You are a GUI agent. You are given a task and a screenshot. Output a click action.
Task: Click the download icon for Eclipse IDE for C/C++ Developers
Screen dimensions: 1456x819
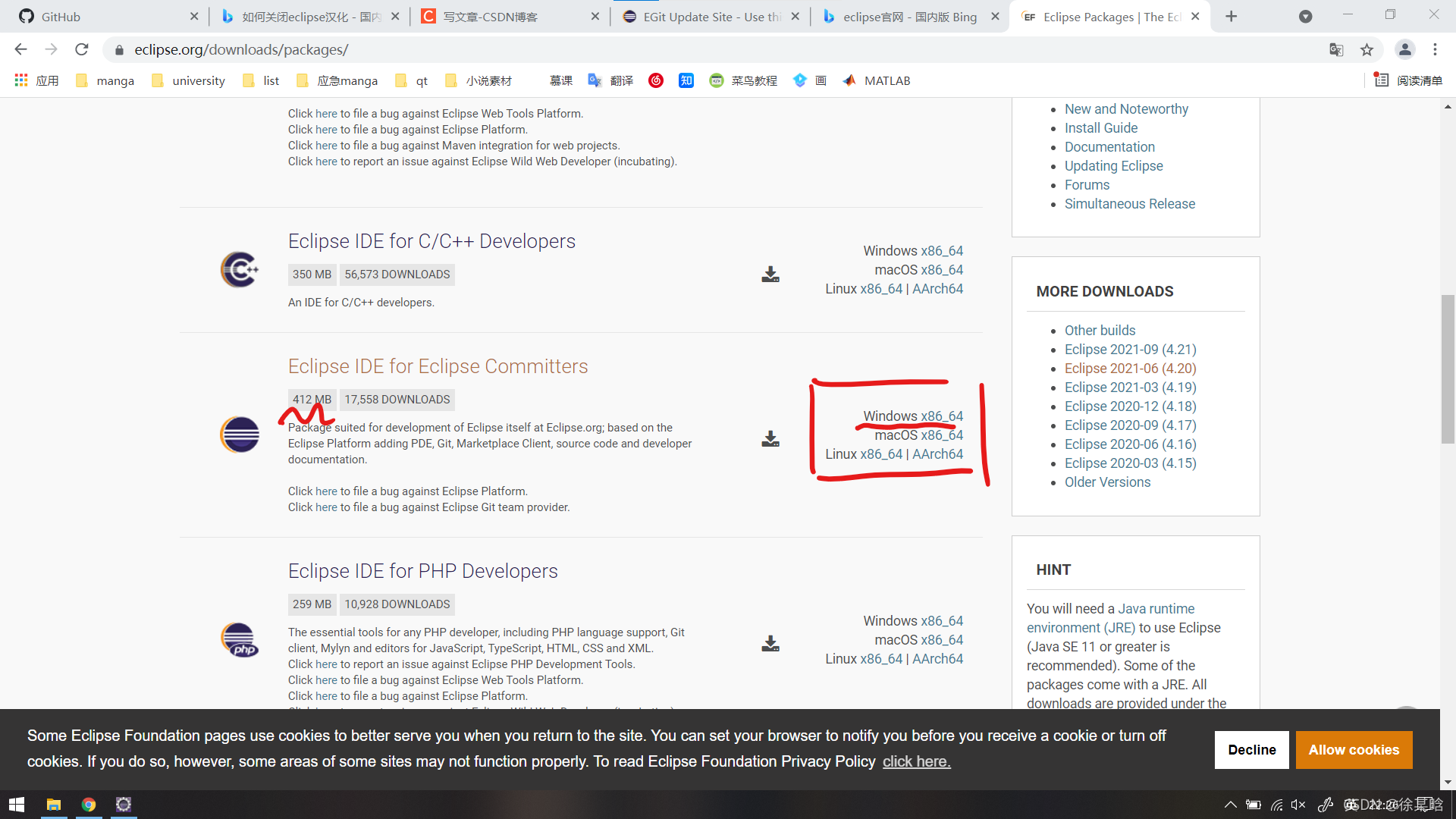pos(770,275)
